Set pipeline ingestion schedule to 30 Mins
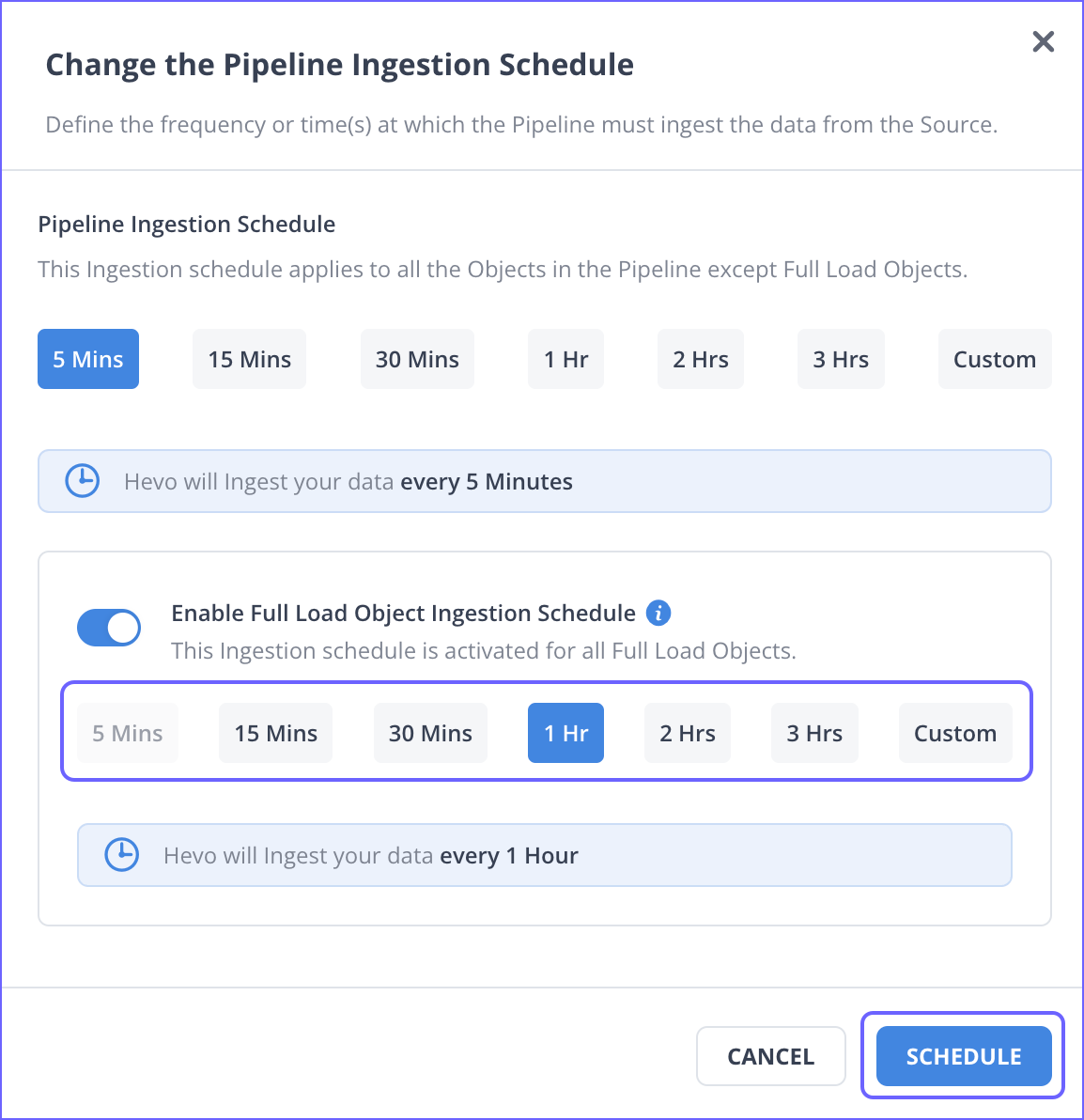Image resolution: width=1084 pixels, height=1120 pixels. click(x=417, y=359)
